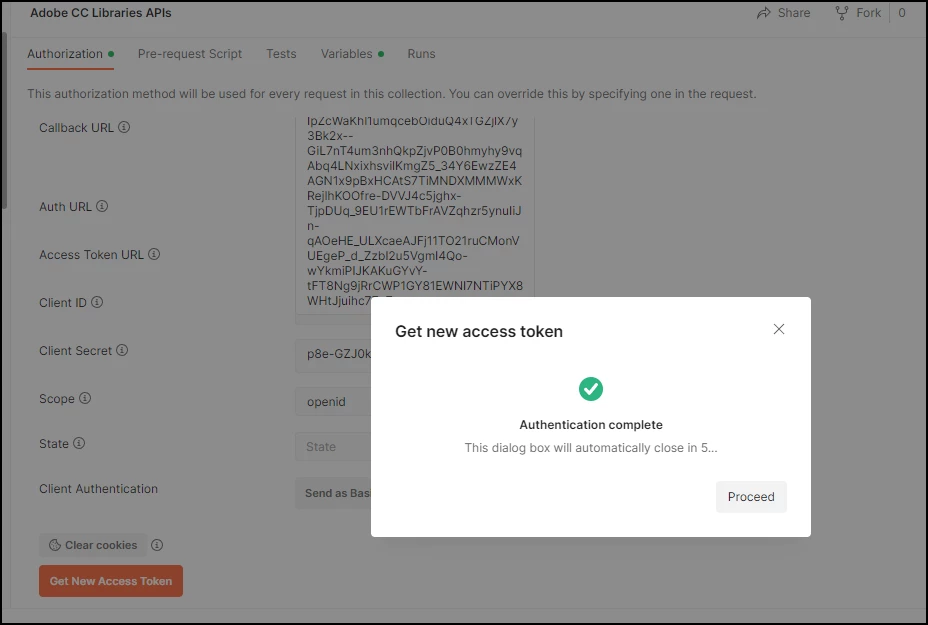The width and height of the screenshot is (928, 625).
Task: Click the authorization method description text
Action: tap(392, 94)
